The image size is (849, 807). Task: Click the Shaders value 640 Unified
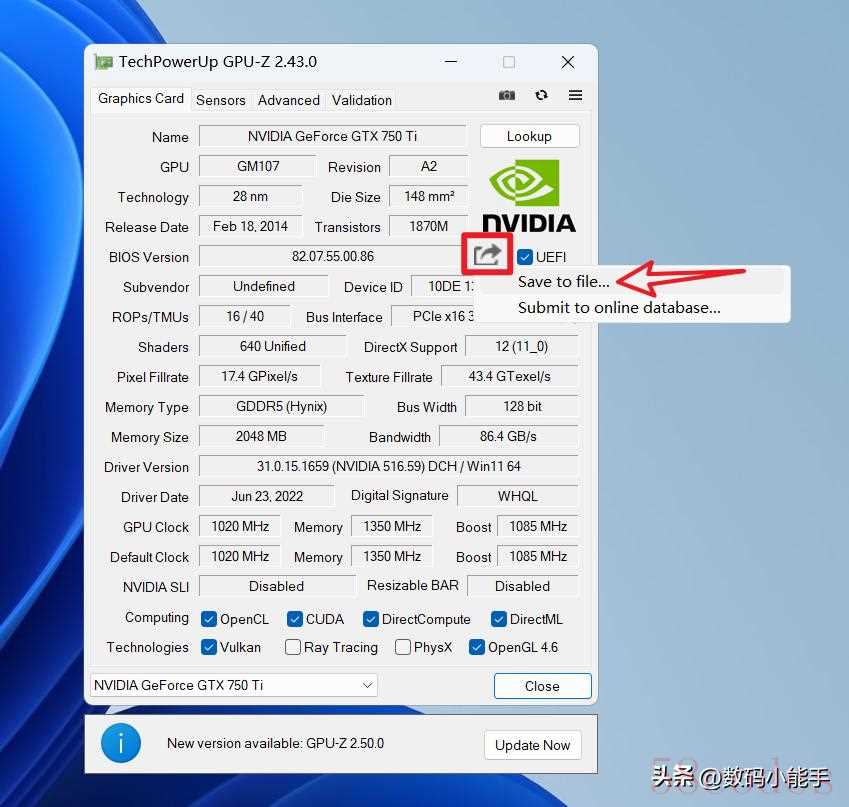click(x=273, y=347)
